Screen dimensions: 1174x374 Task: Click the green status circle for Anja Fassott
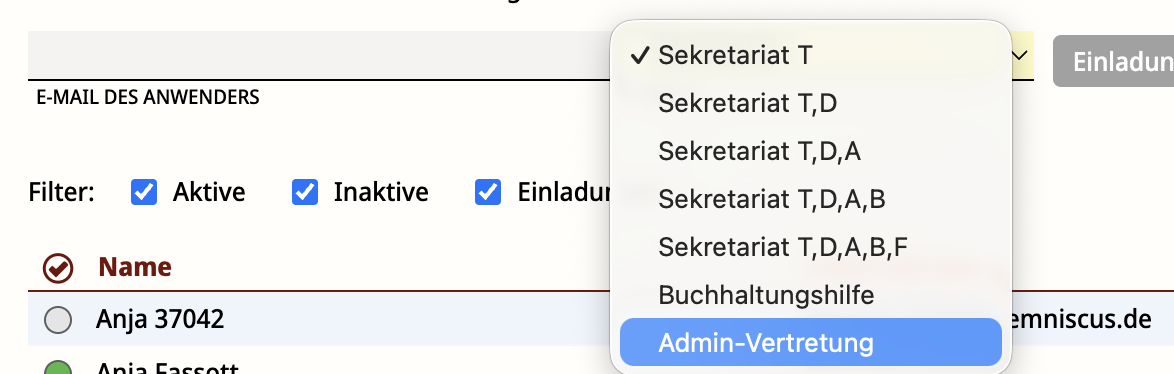58,367
